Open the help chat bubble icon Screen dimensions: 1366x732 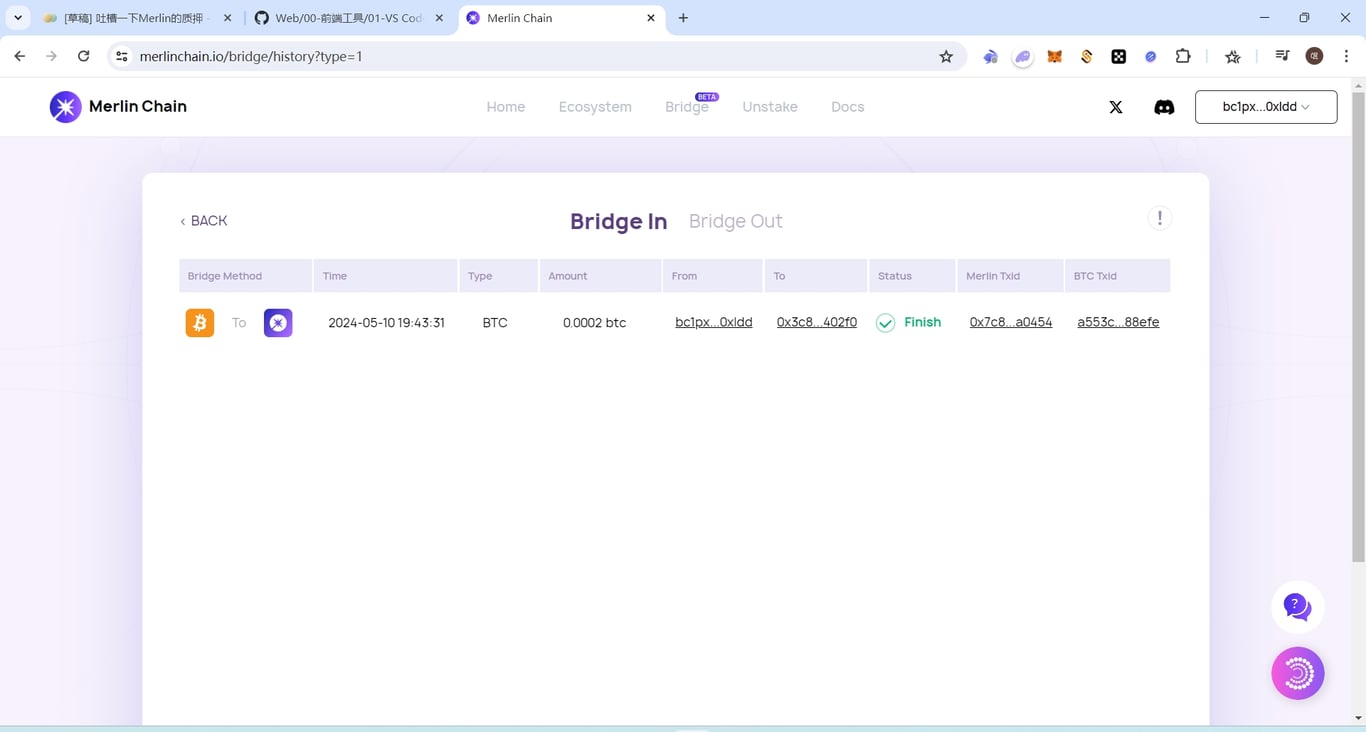click(1298, 607)
